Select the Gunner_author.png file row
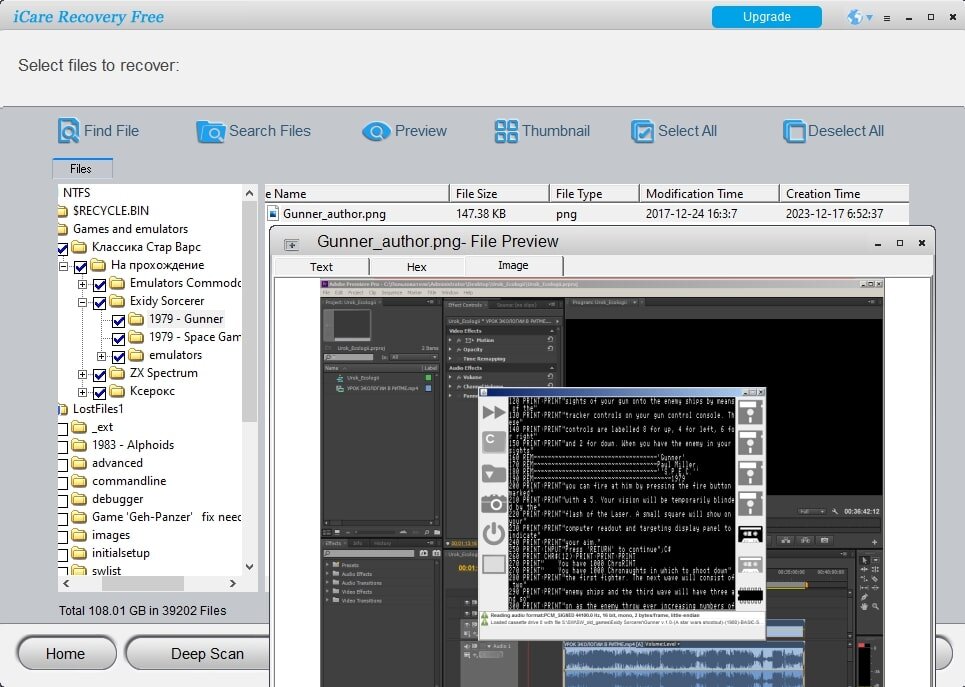This screenshot has width=965, height=687. [587, 214]
